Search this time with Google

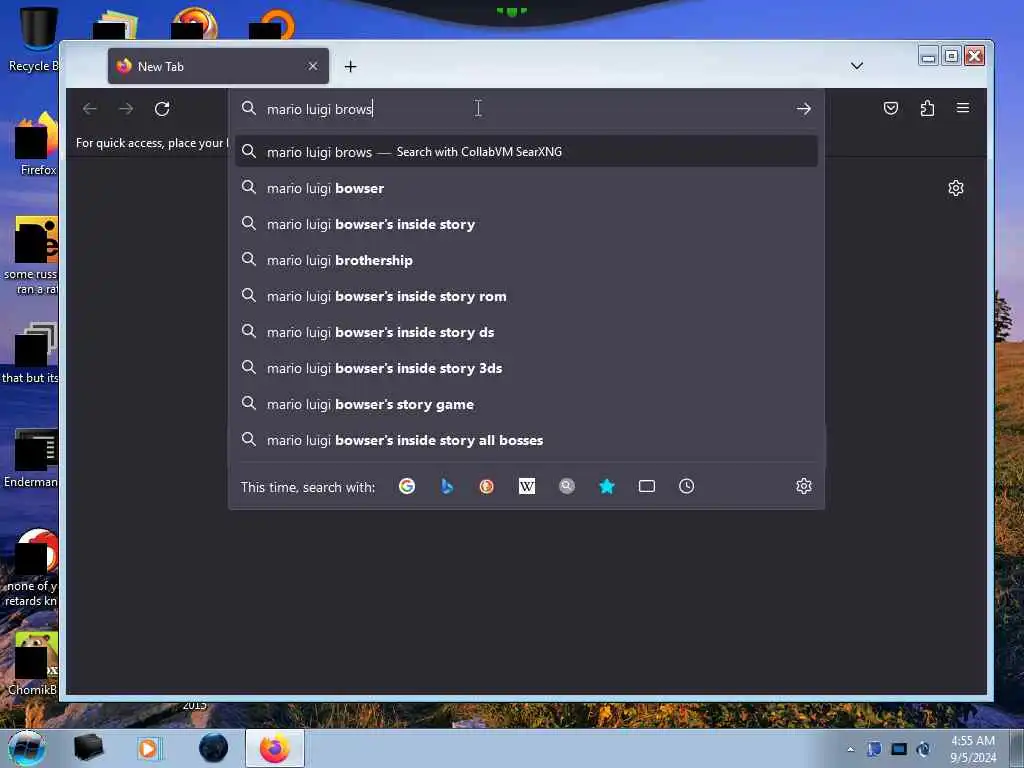click(x=407, y=486)
